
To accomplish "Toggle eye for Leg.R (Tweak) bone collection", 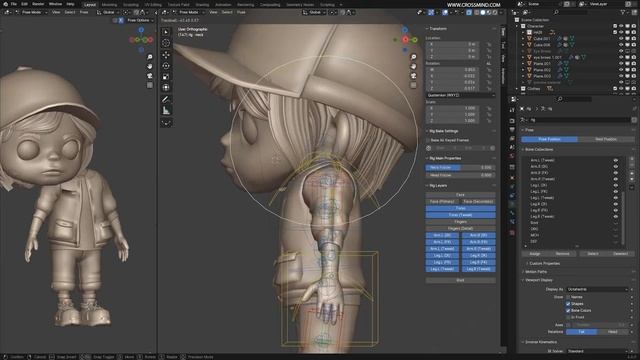I will pos(616,216).
